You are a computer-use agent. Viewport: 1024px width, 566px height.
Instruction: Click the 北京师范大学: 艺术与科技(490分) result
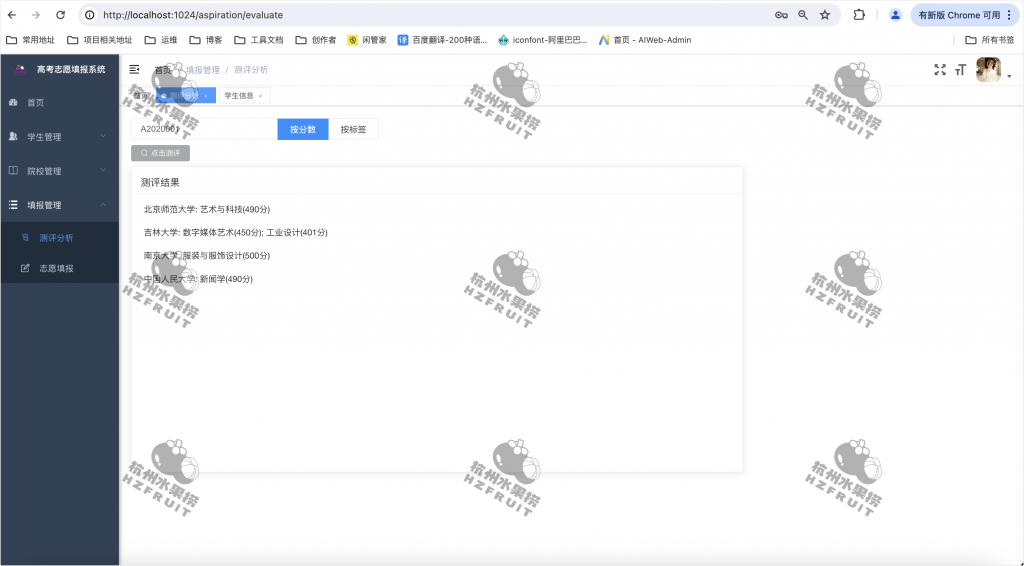click(207, 209)
